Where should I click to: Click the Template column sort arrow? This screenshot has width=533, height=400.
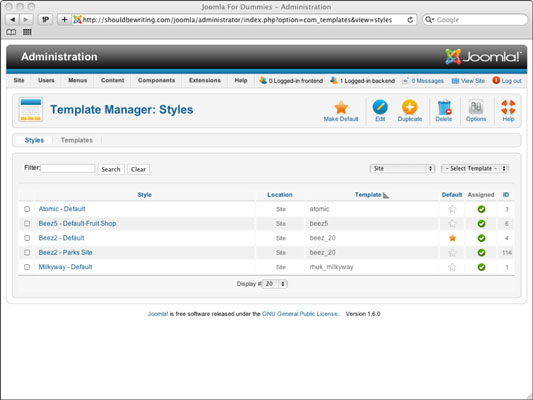(385, 195)
